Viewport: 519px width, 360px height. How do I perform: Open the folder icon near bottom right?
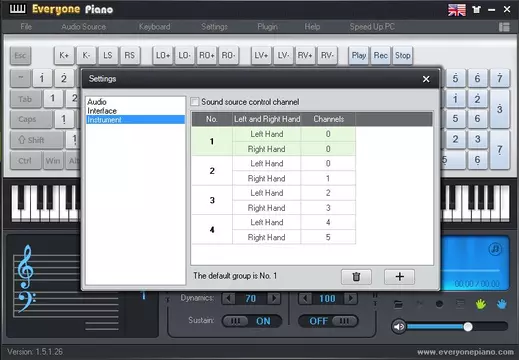[398, 304]
